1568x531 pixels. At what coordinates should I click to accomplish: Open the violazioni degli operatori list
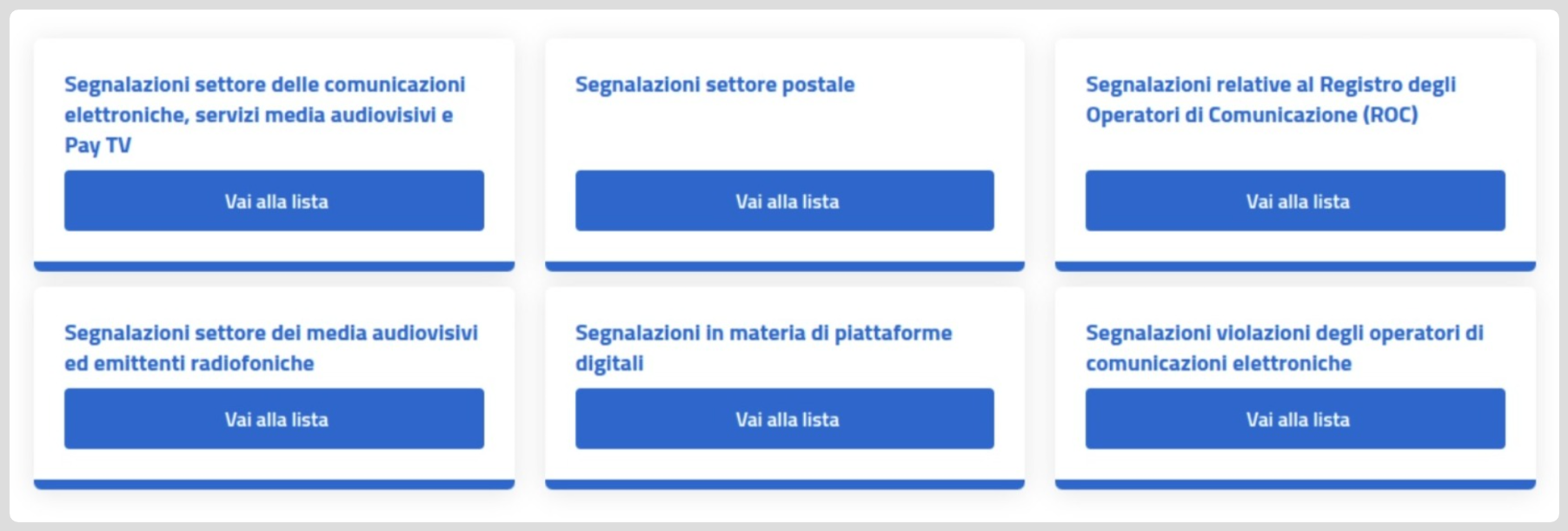click(x=1295, y=419)
